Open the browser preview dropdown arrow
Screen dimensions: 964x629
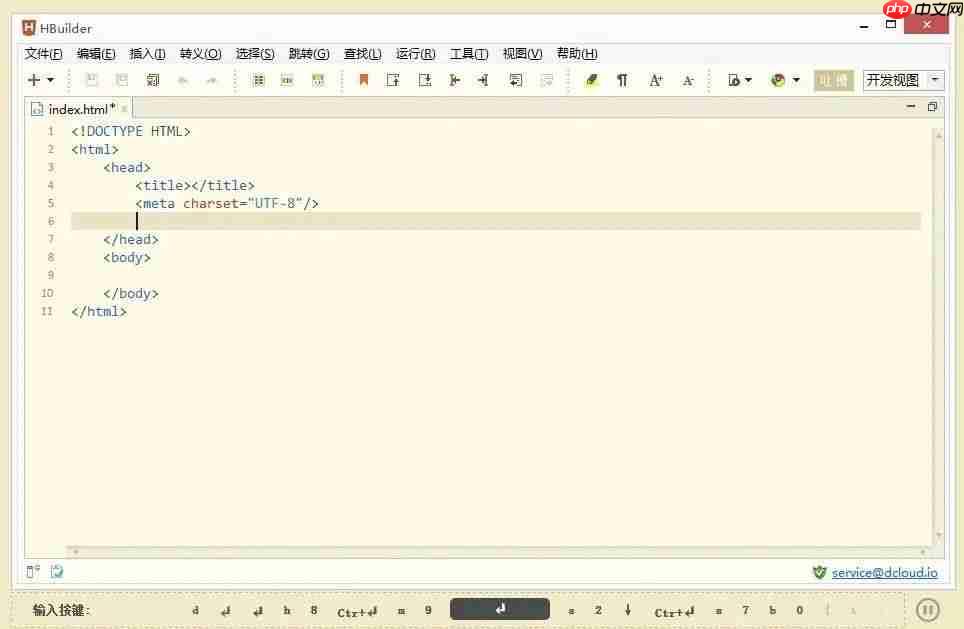[748, 80]
